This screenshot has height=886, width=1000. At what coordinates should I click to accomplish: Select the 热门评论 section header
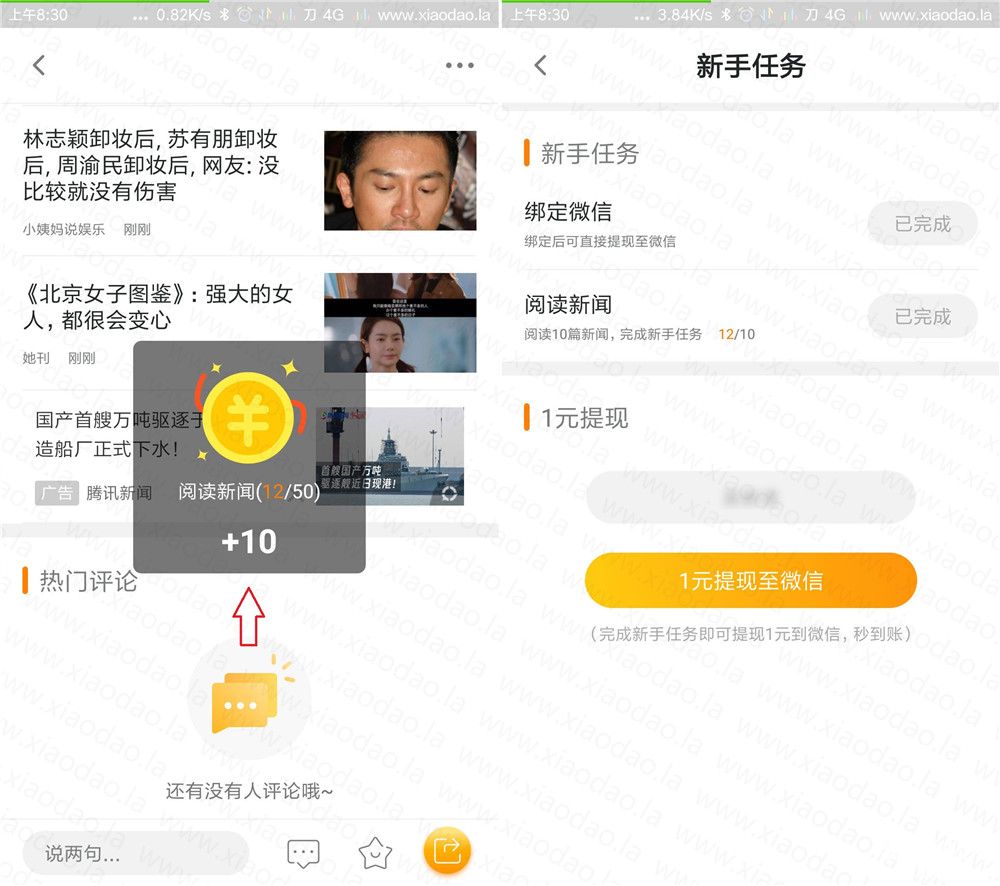(87, 581)
